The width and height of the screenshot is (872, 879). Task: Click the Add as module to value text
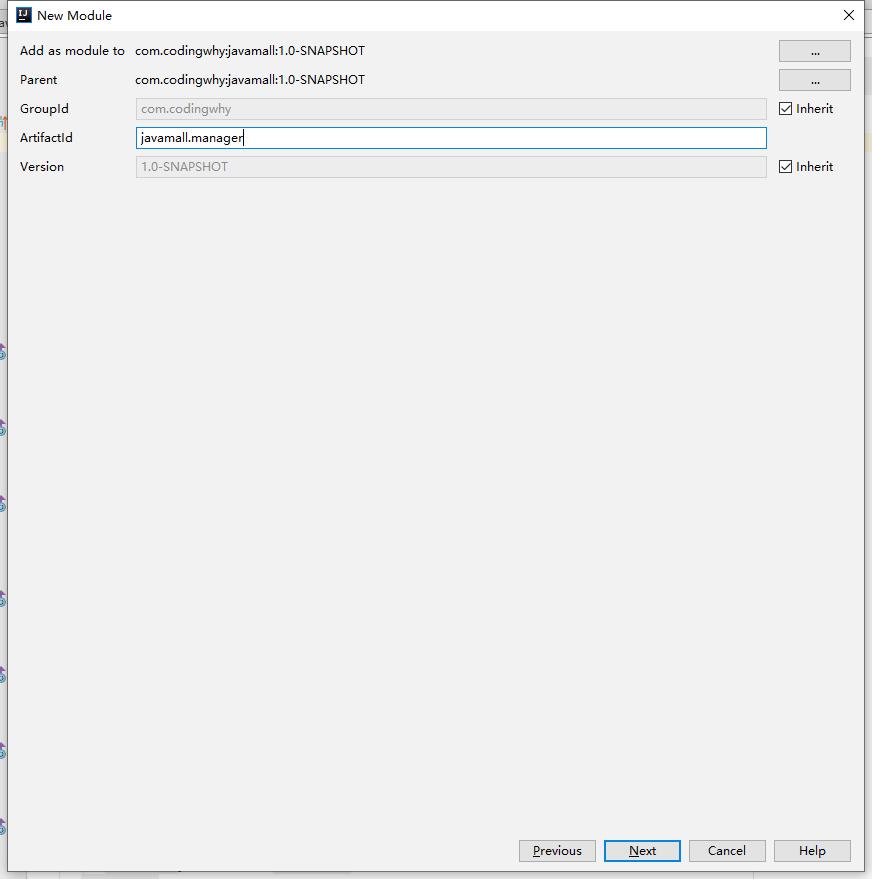pos(250,51)
